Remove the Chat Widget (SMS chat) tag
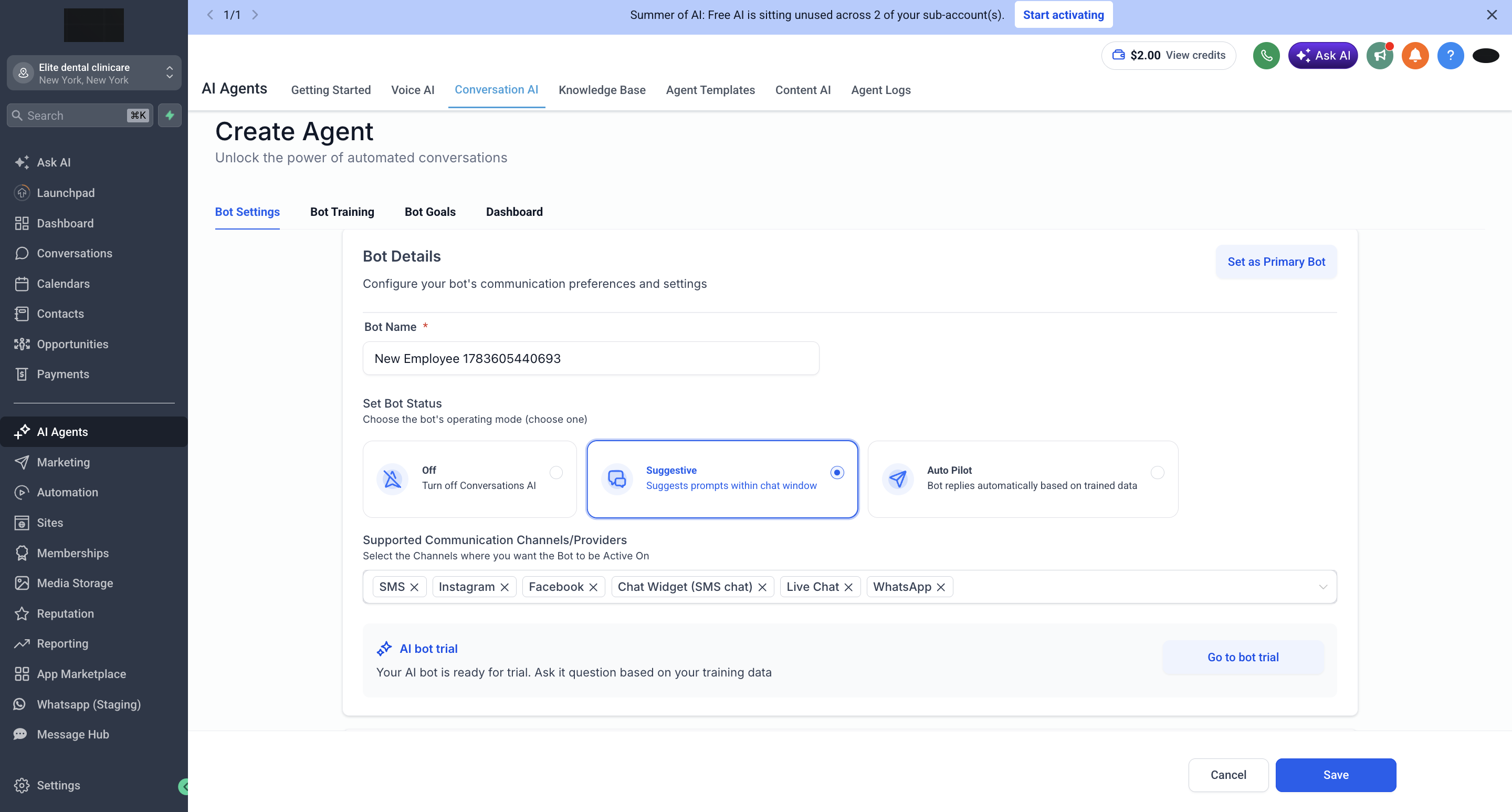 762,587
